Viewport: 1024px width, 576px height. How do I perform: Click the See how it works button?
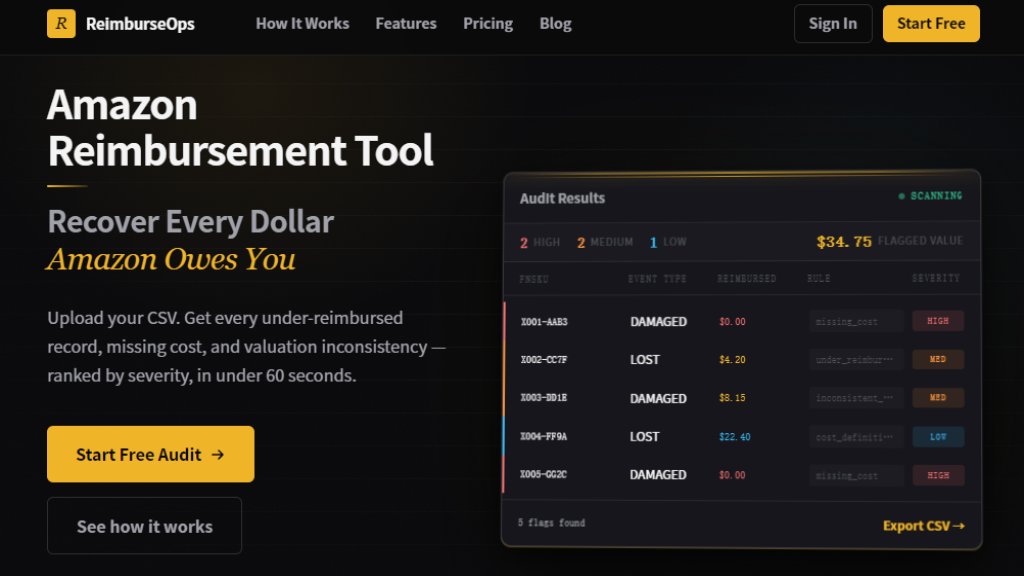point(144,526)
